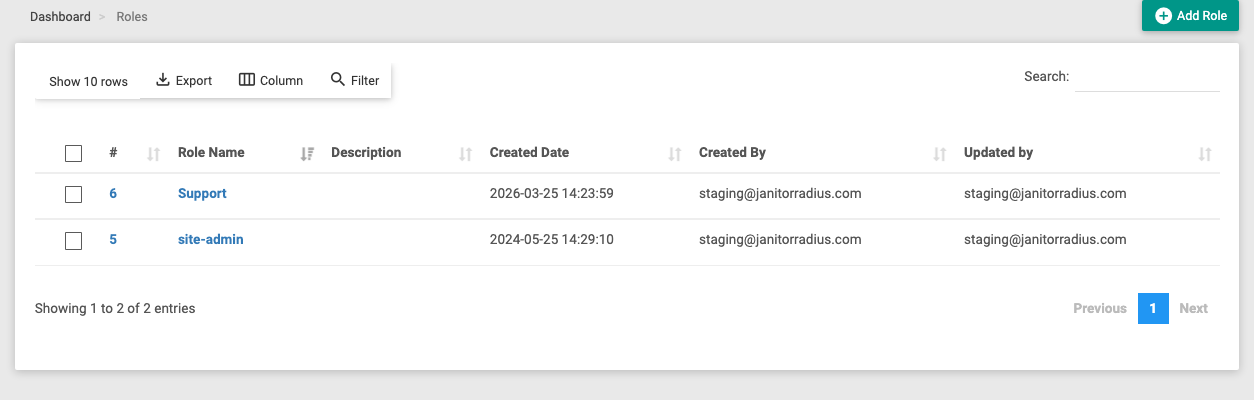Screen dimensions: 1254x400
Task: Open the Show 10 rows dropdown
Action: 88,81
